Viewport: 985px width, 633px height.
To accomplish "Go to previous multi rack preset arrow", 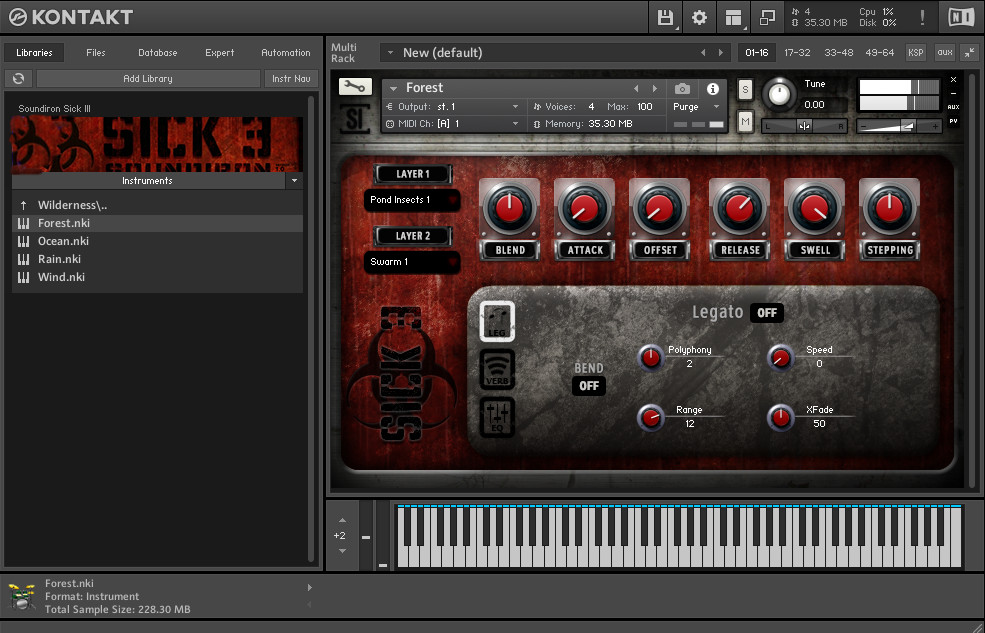I will click(703, 53).
